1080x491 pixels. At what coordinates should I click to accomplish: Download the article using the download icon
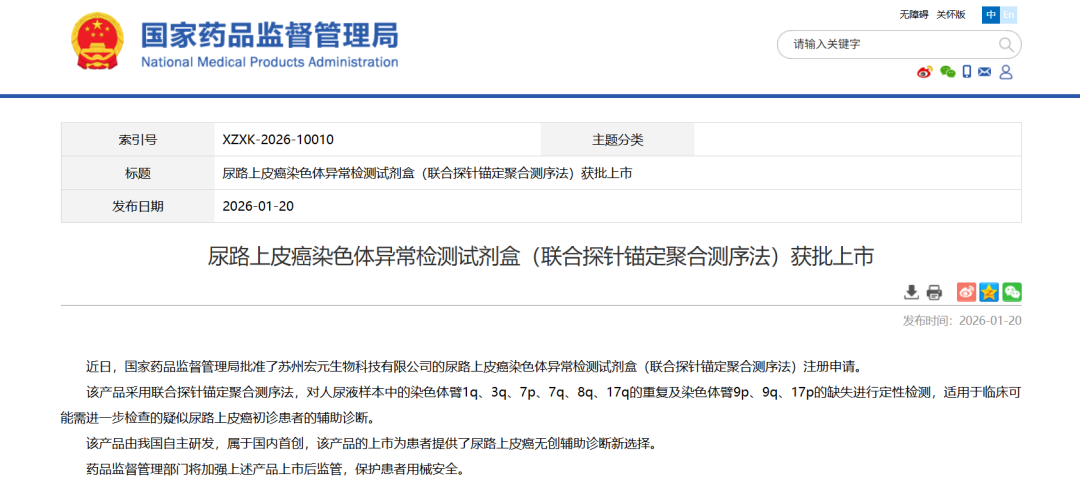(x=911, y=292)
